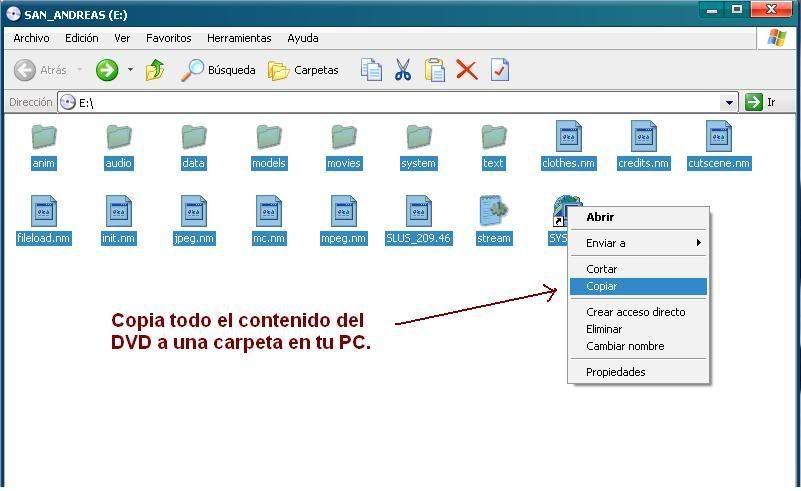
Task: Click the toolbar scissors Cut icon
Action: [x=403, y=70]
